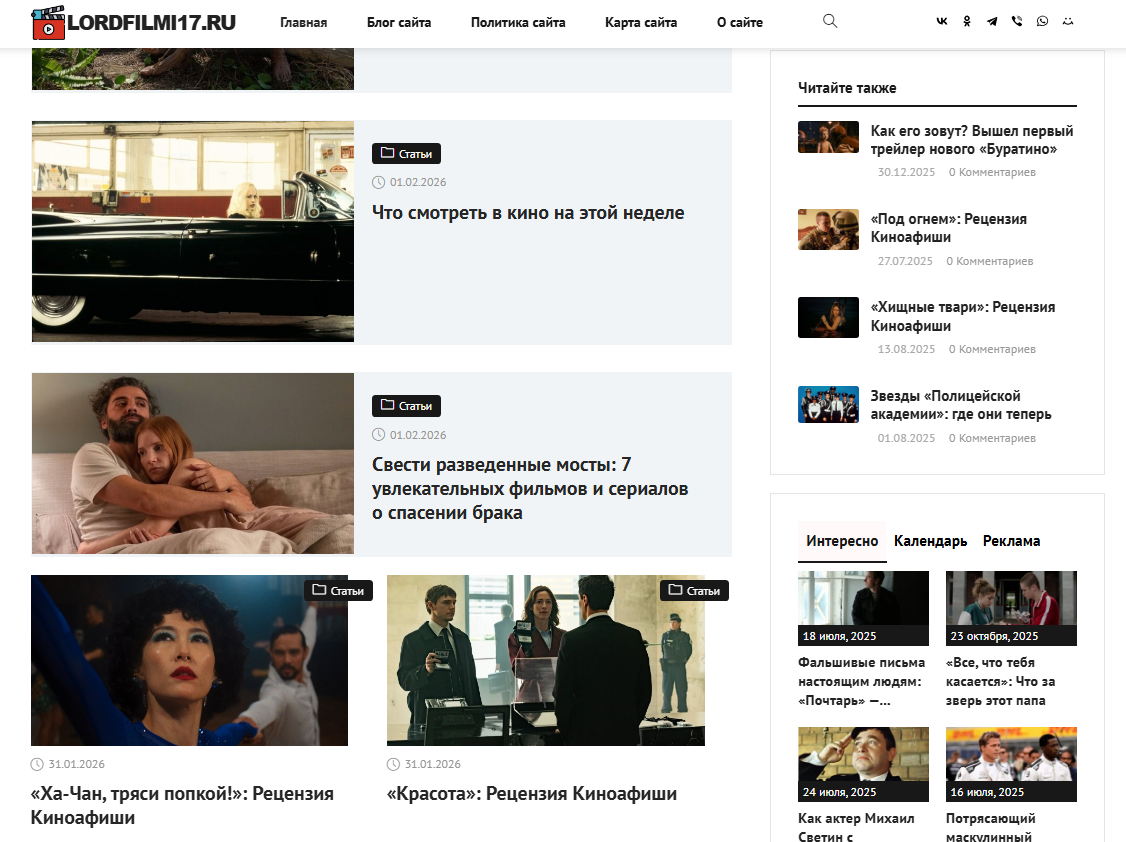Screen dimensions: 1126x842
Task: Open 'Фальшивые письма настоящим людям' article
Action: 862,681
